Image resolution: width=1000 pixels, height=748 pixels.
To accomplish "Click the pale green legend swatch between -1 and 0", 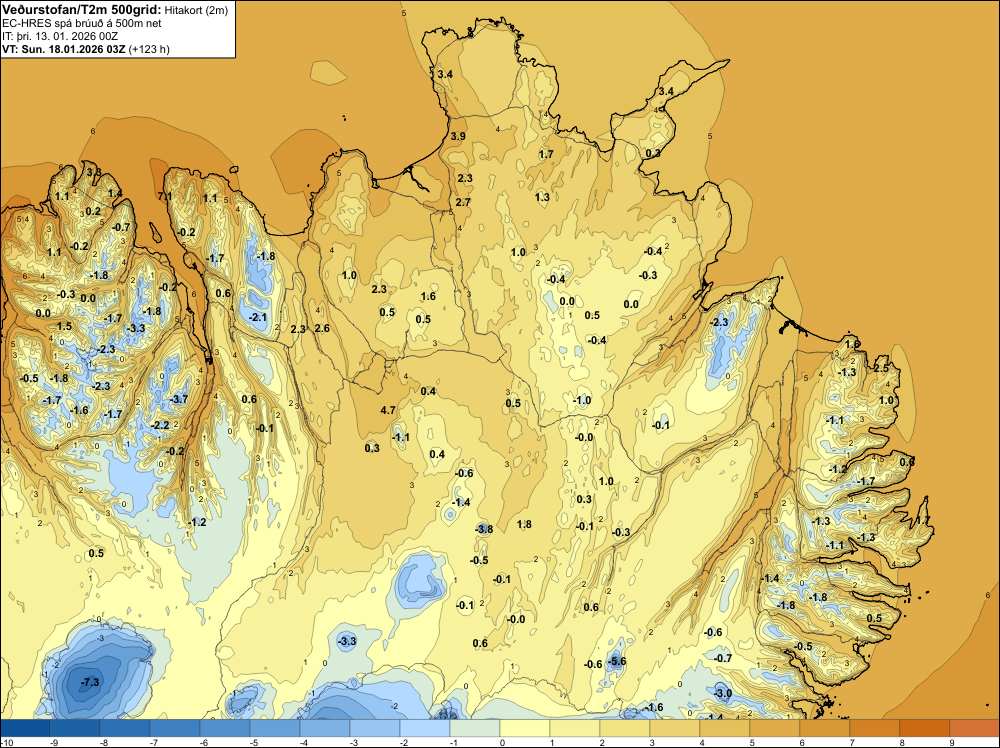I will point(474,728).
